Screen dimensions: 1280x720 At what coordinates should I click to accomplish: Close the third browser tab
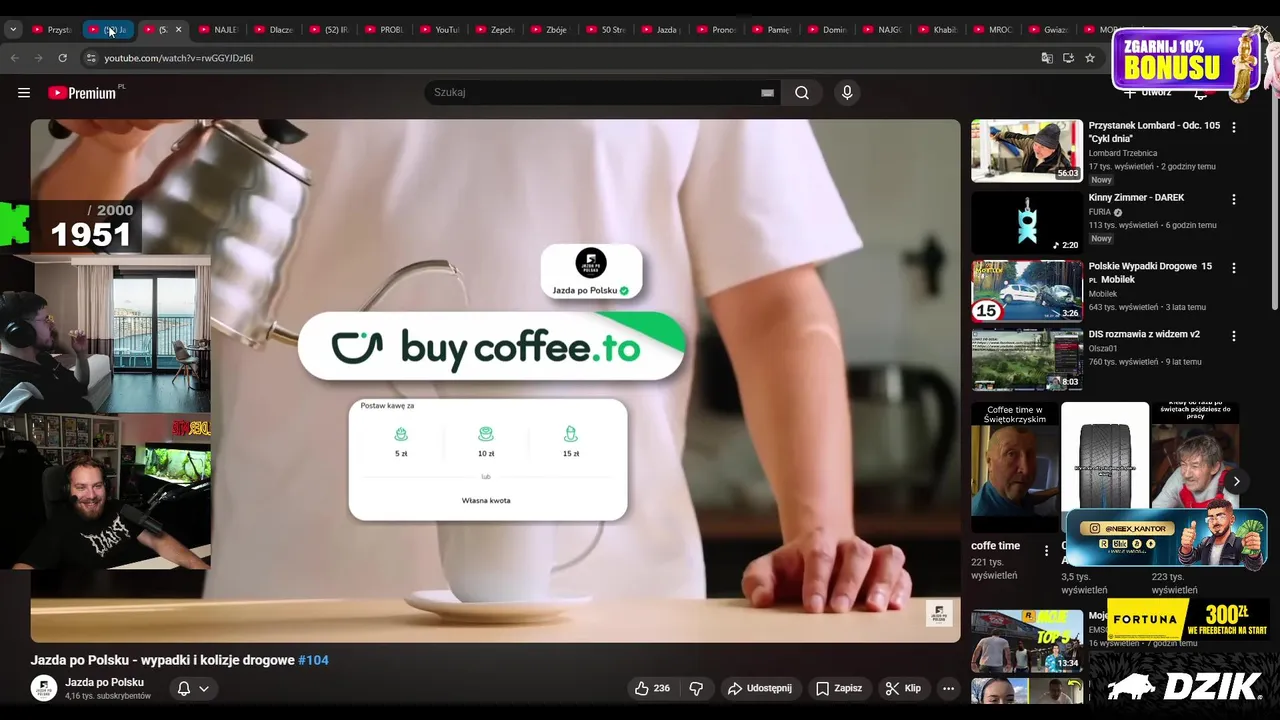pyautogui.click(x=179, y=29)
